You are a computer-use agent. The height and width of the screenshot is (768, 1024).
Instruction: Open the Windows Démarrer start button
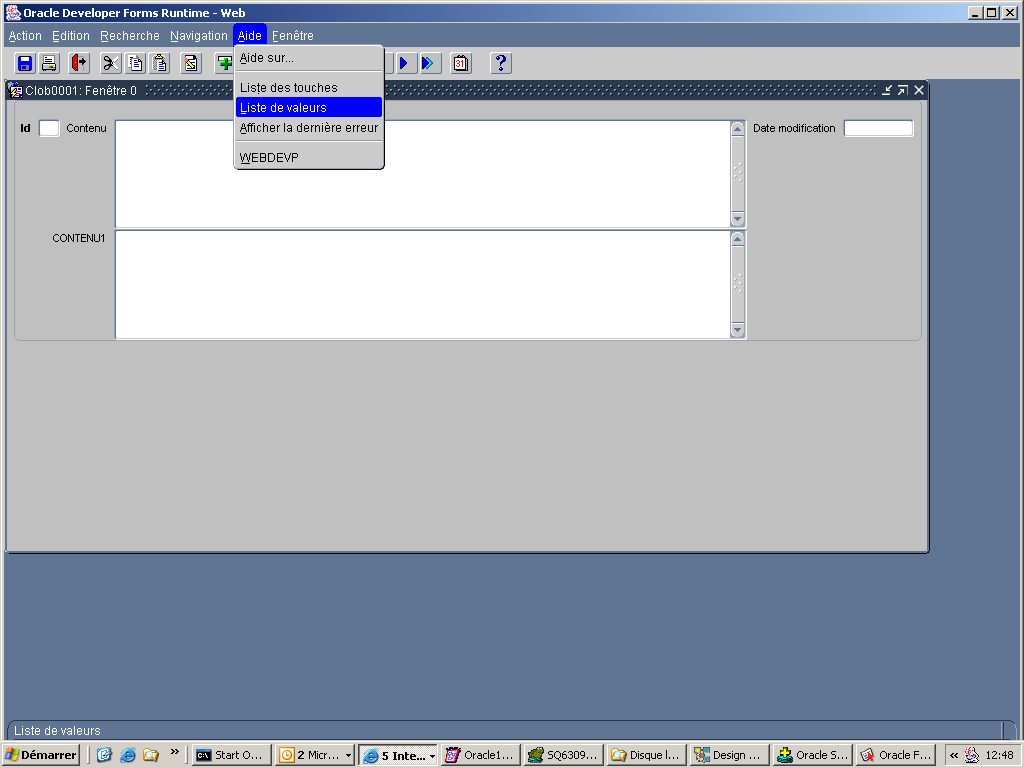click(41, 755)
